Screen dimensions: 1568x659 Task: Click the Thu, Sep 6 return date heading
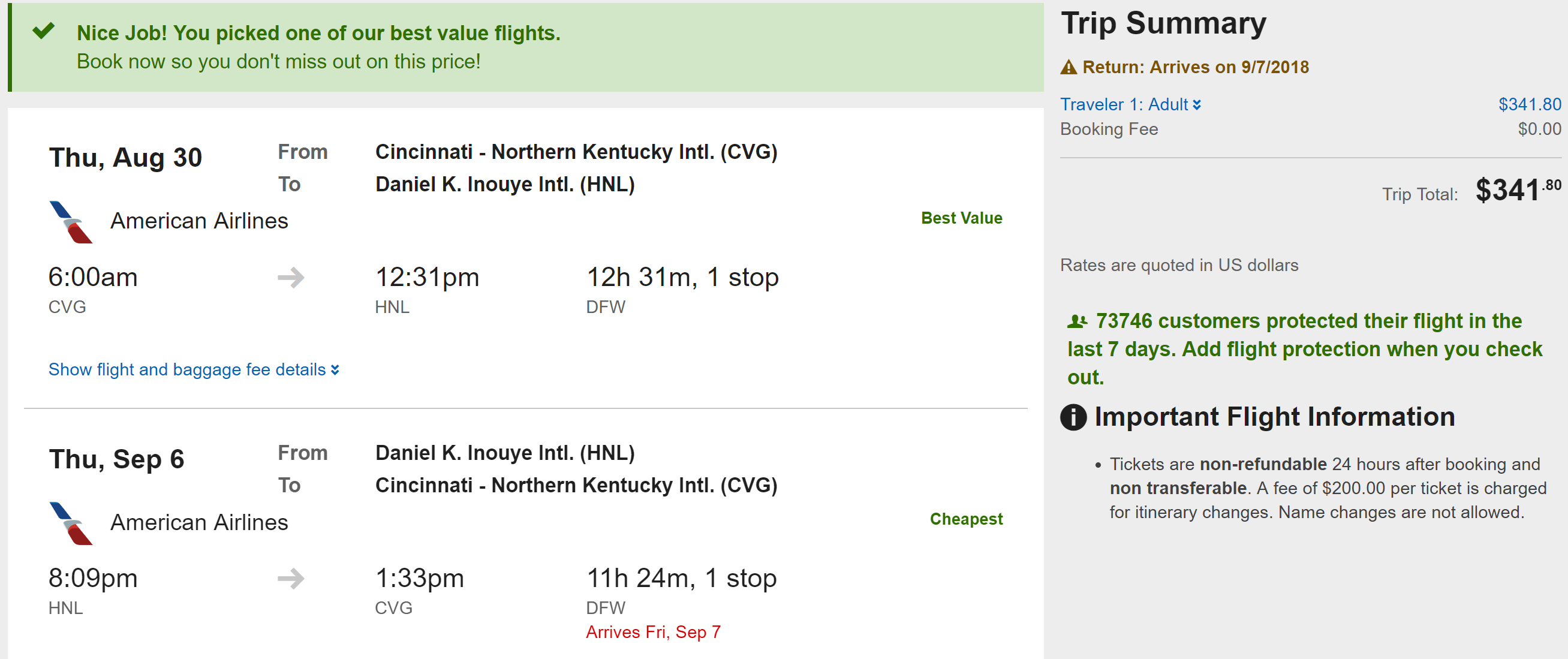click(116, 459)
